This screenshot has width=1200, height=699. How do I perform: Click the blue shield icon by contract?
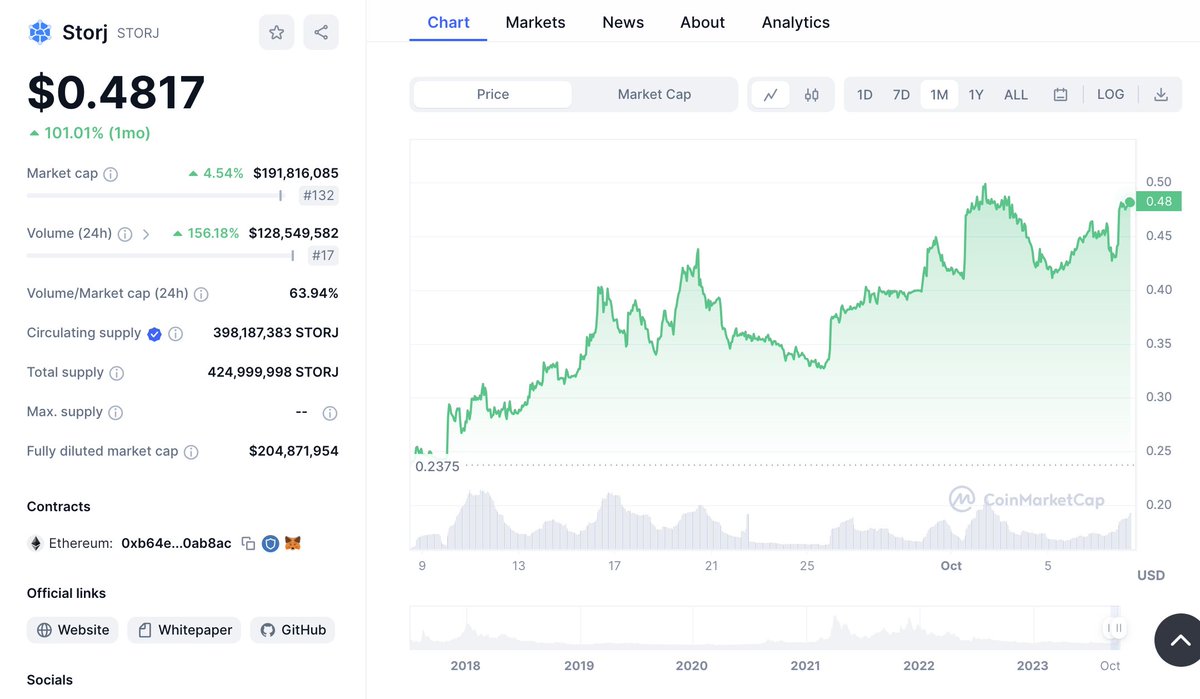point(270,544)
